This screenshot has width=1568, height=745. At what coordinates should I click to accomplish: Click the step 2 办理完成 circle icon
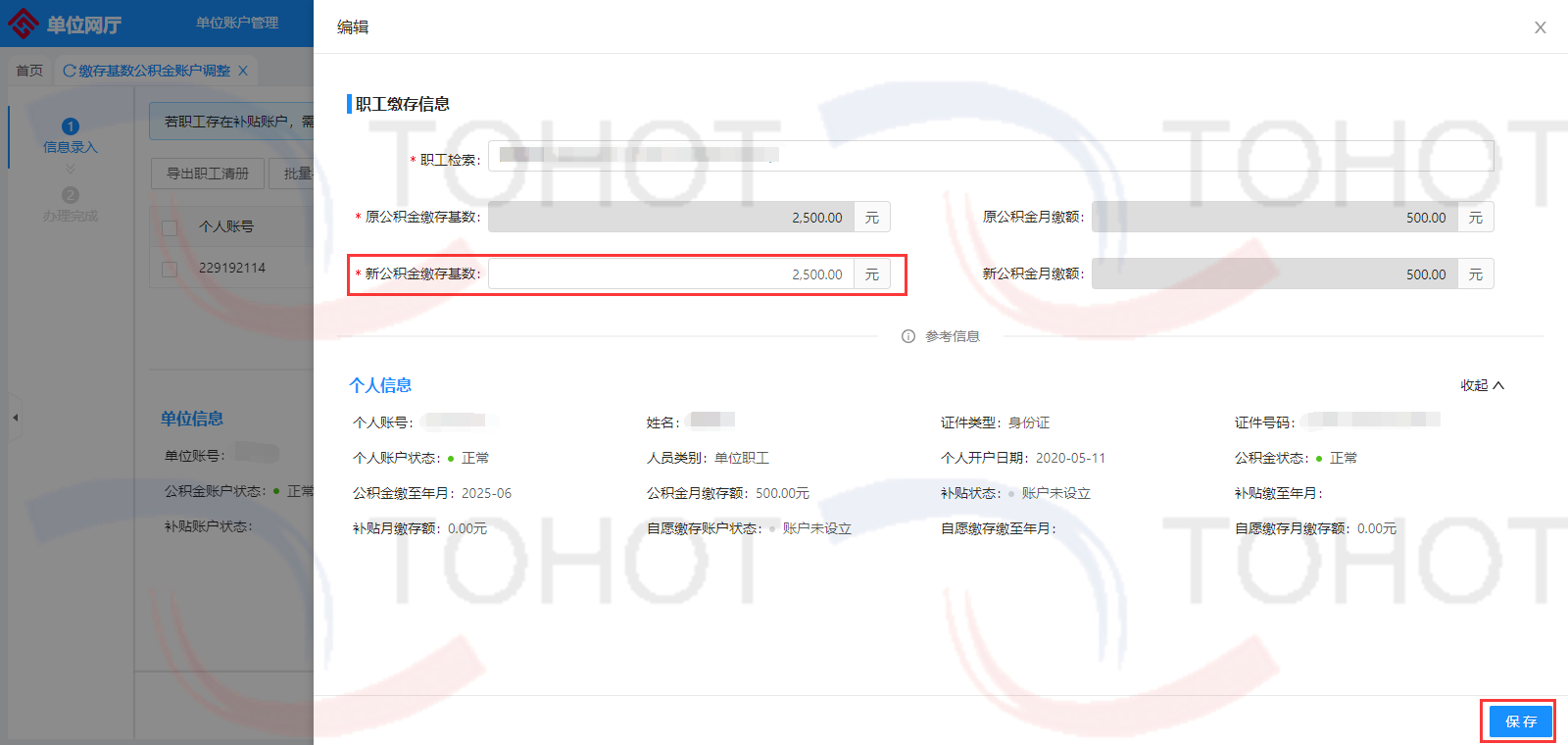71,195
